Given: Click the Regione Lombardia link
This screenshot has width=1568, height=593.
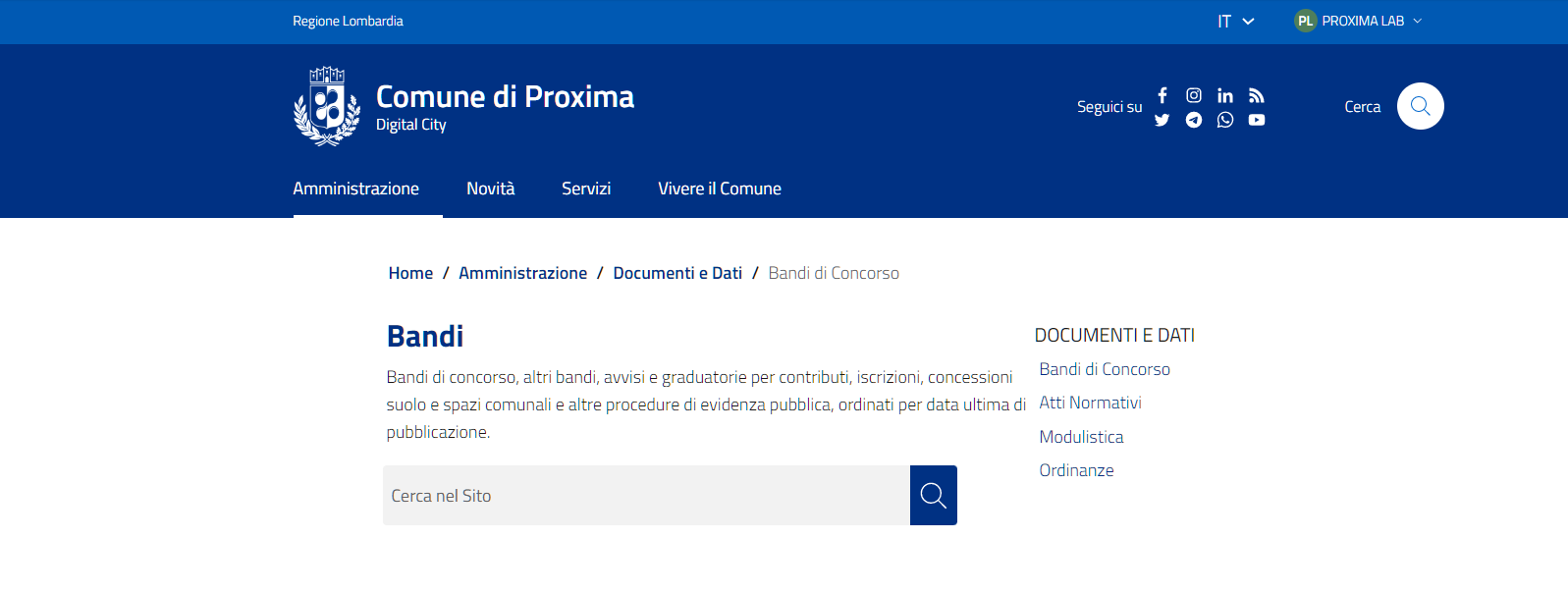Looking at the screenshot, I should click(x=348, y=21).
